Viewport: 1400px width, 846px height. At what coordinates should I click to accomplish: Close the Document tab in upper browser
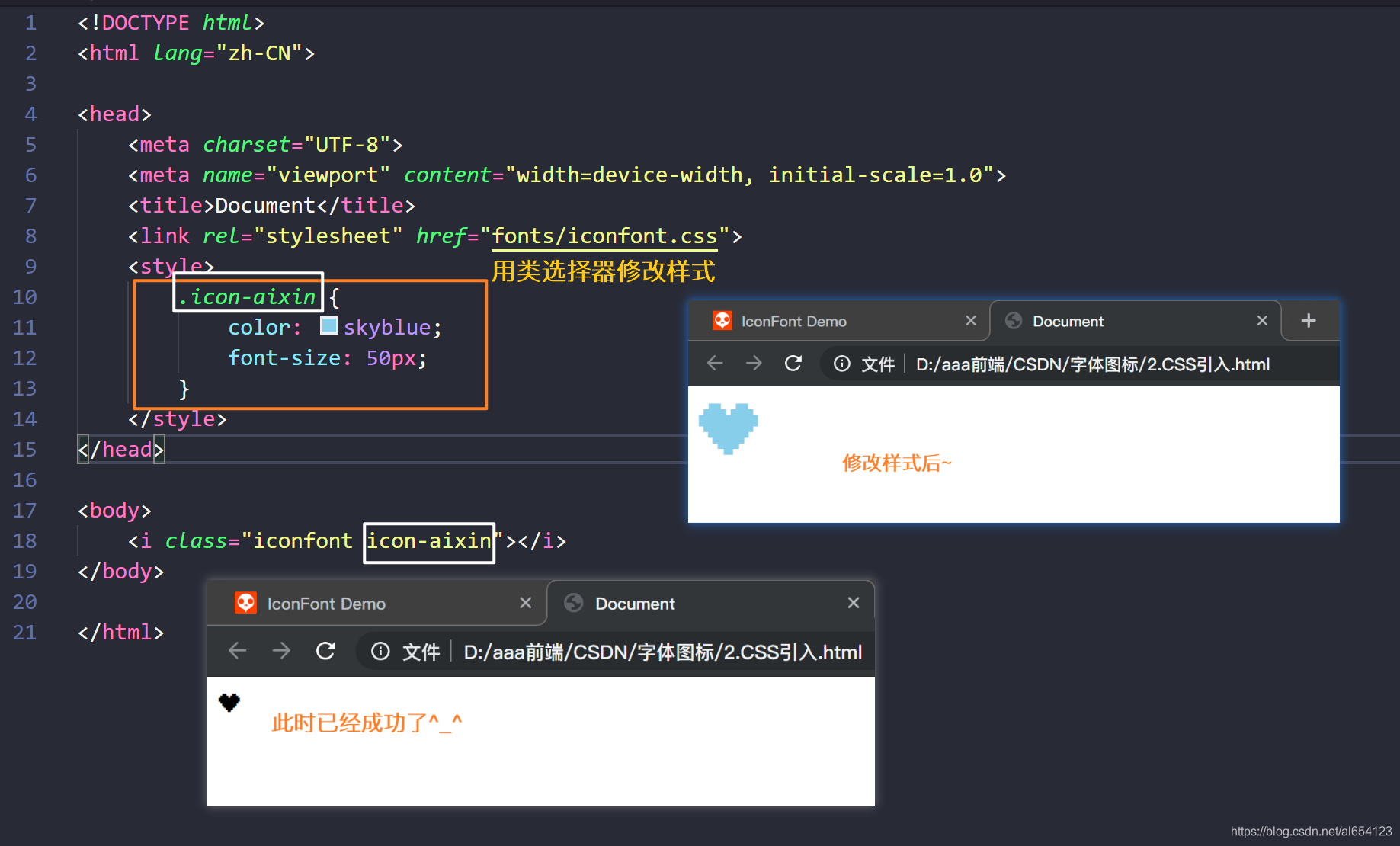click(1262, 321)
